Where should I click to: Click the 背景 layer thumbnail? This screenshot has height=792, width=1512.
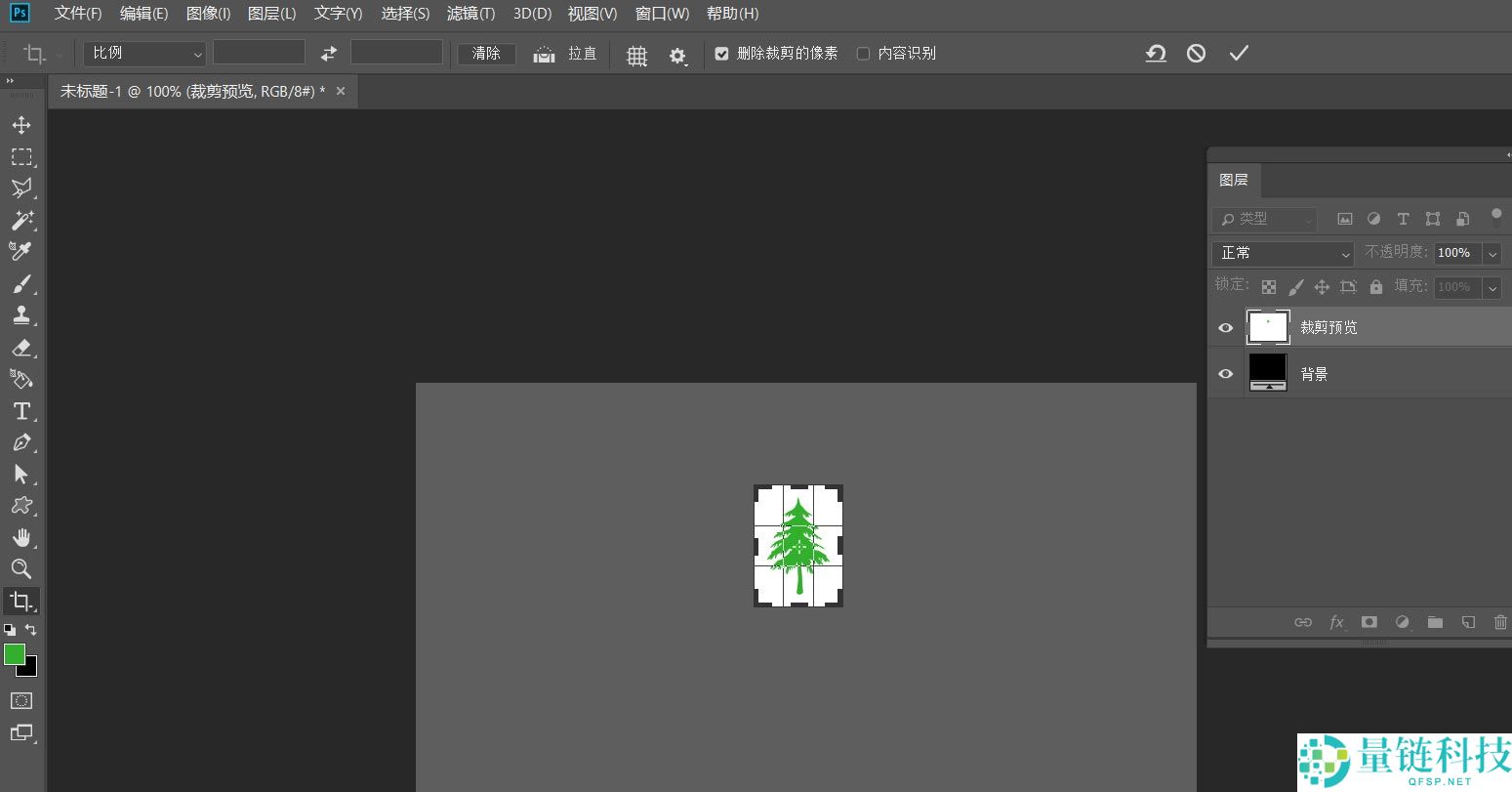pos(1268,373)
